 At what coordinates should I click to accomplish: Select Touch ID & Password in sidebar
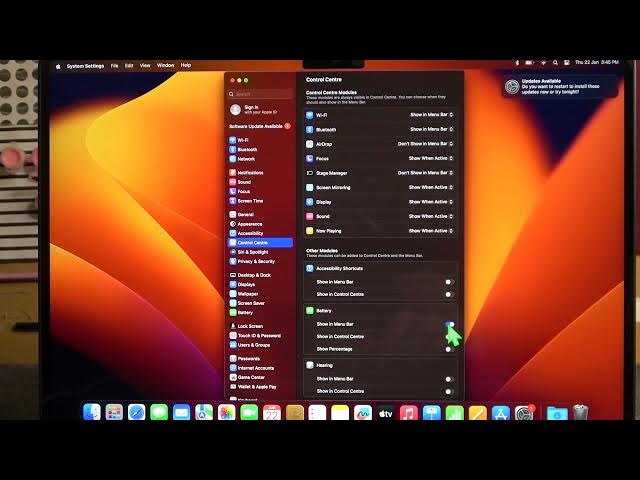(260, 336)
